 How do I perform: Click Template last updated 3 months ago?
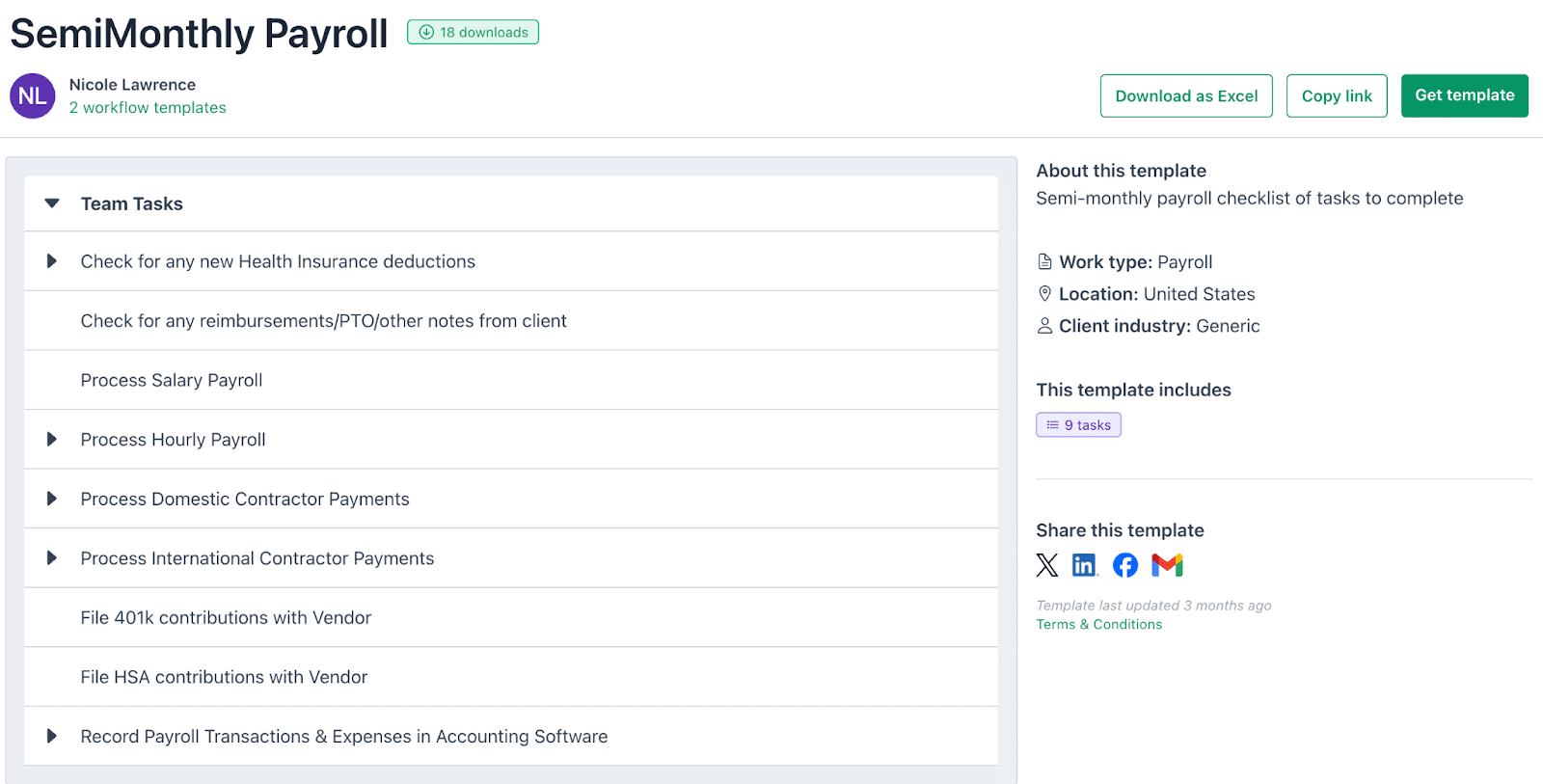[1154, 606]
